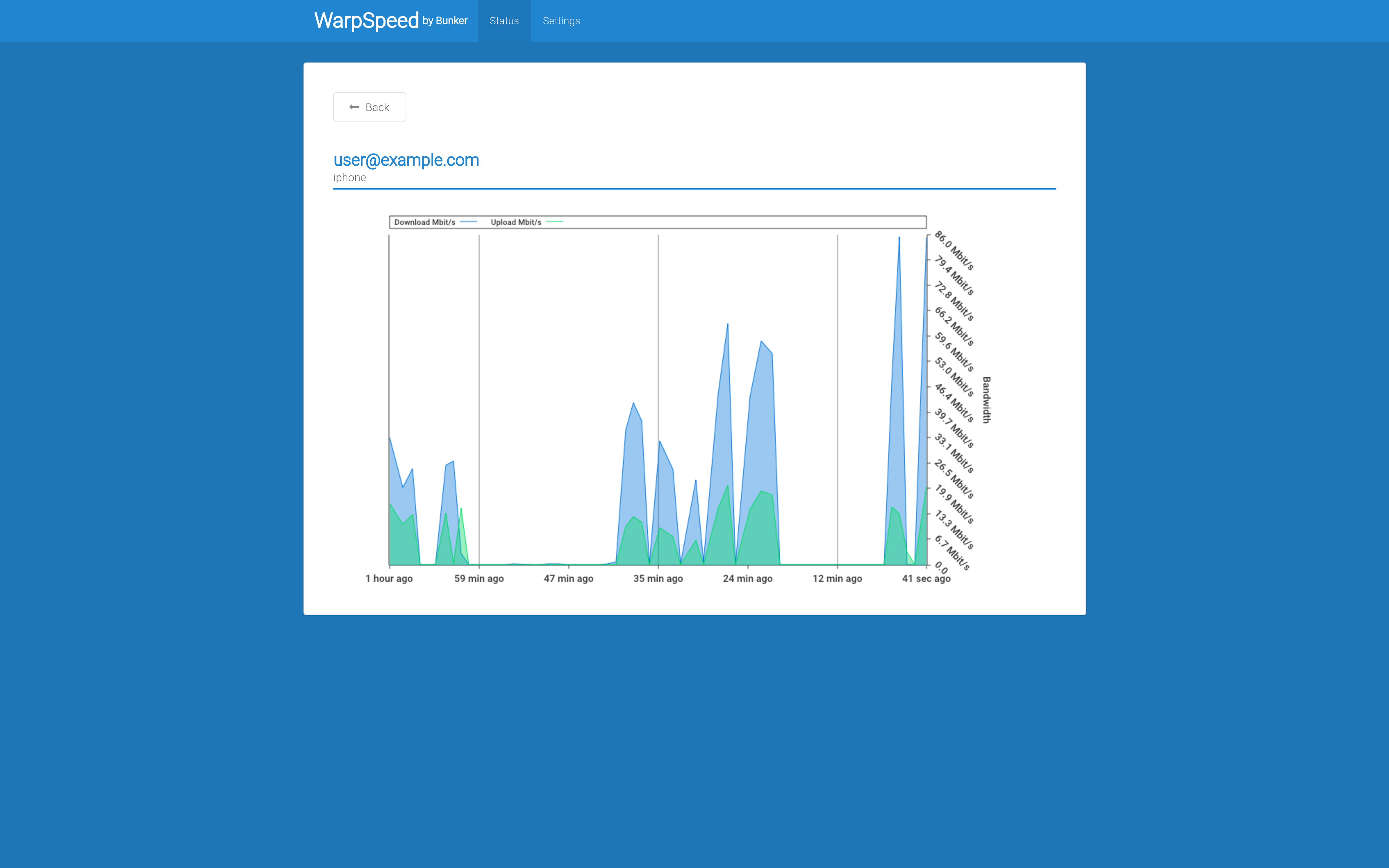1389x868 pixels.
Task: Click the '24 min ago' axis label
Action: [747, 578]
